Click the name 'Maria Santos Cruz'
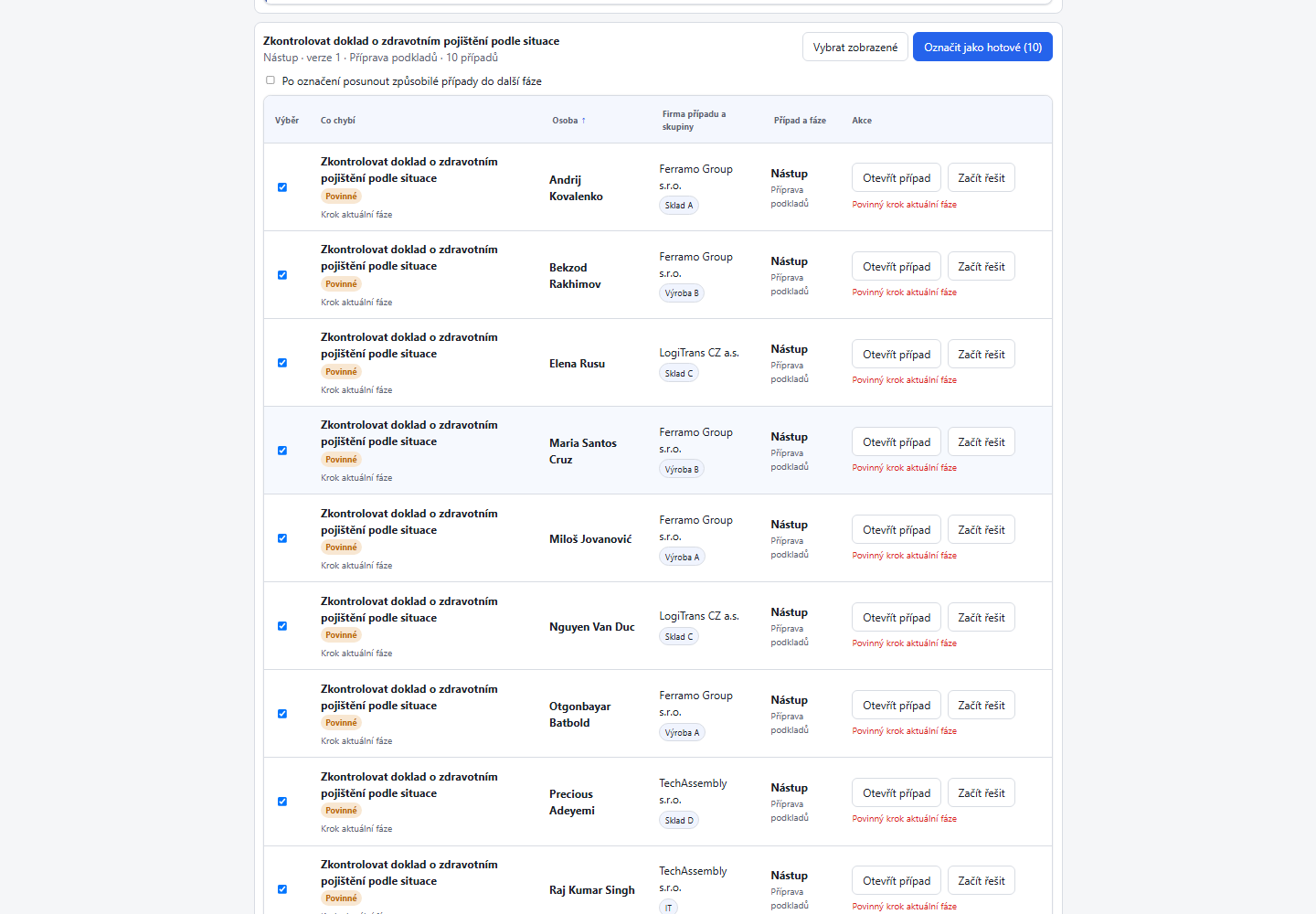 tap(583, 452)
